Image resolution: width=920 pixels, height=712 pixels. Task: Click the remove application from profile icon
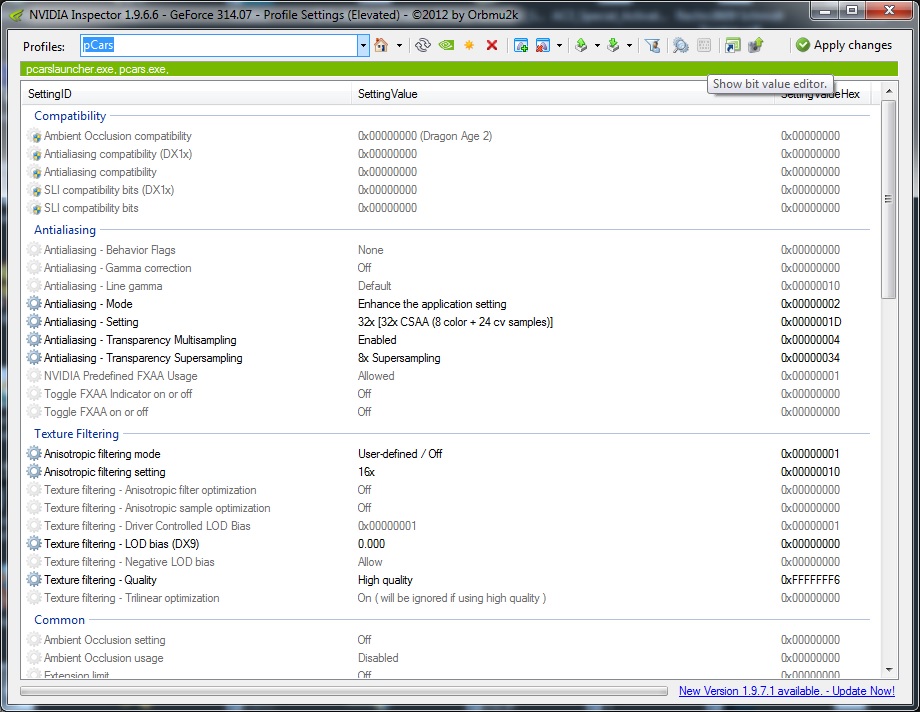tap(543, 45)
